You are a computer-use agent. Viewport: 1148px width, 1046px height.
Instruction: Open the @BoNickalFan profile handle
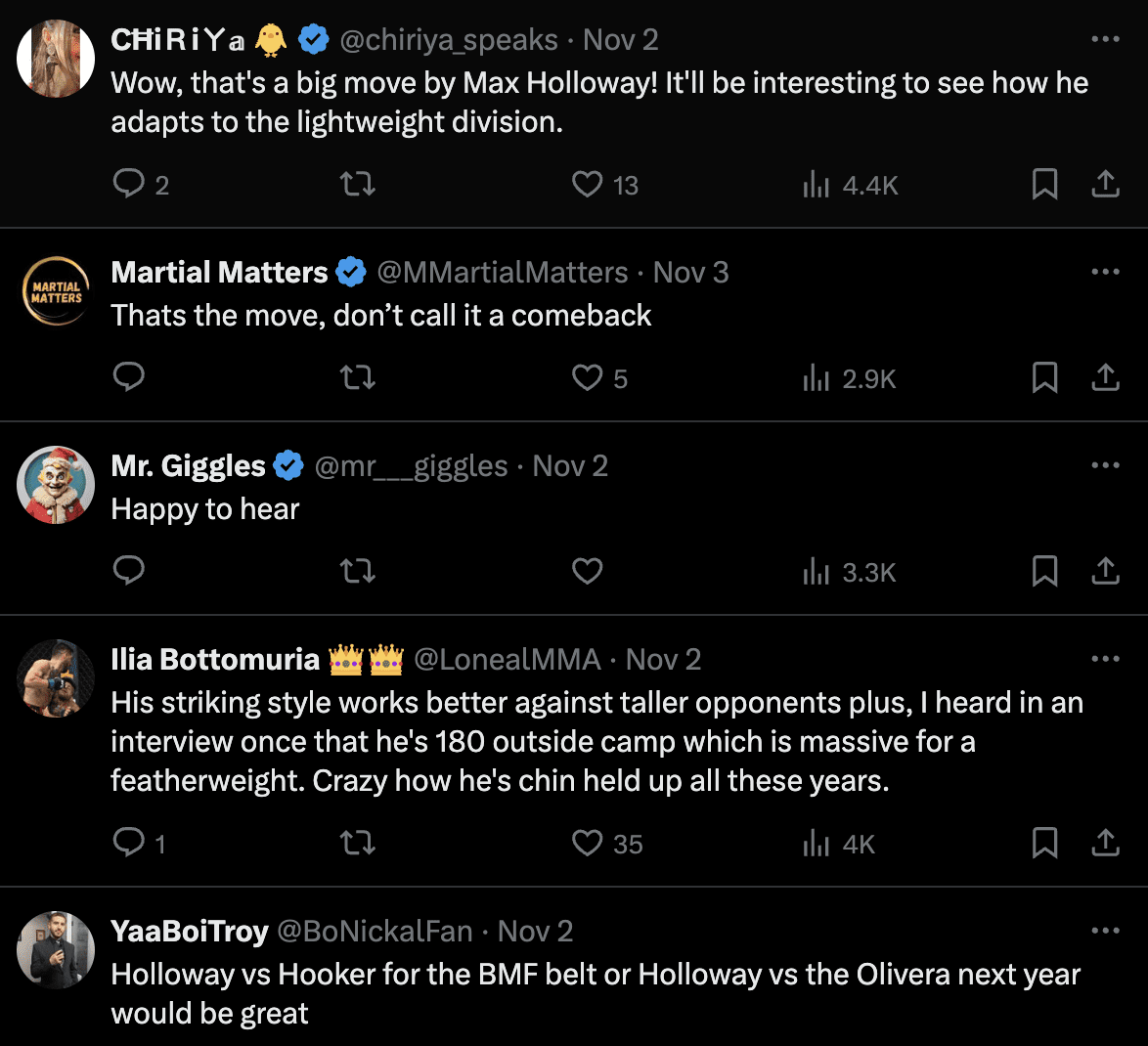point(375,932)
